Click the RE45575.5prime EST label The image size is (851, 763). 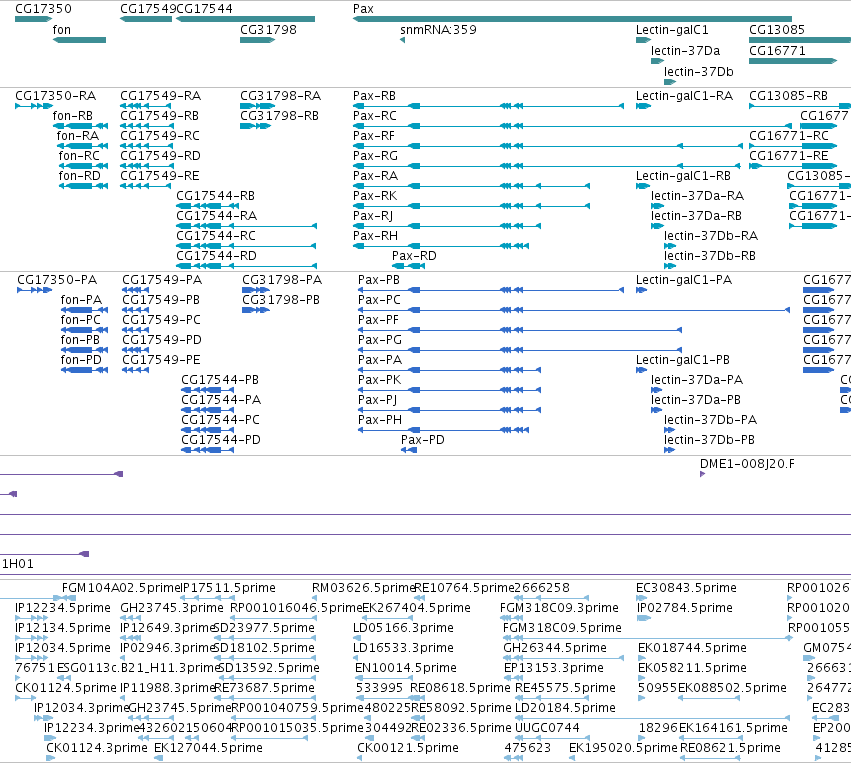pyautogui.click(x=565, y=688)
